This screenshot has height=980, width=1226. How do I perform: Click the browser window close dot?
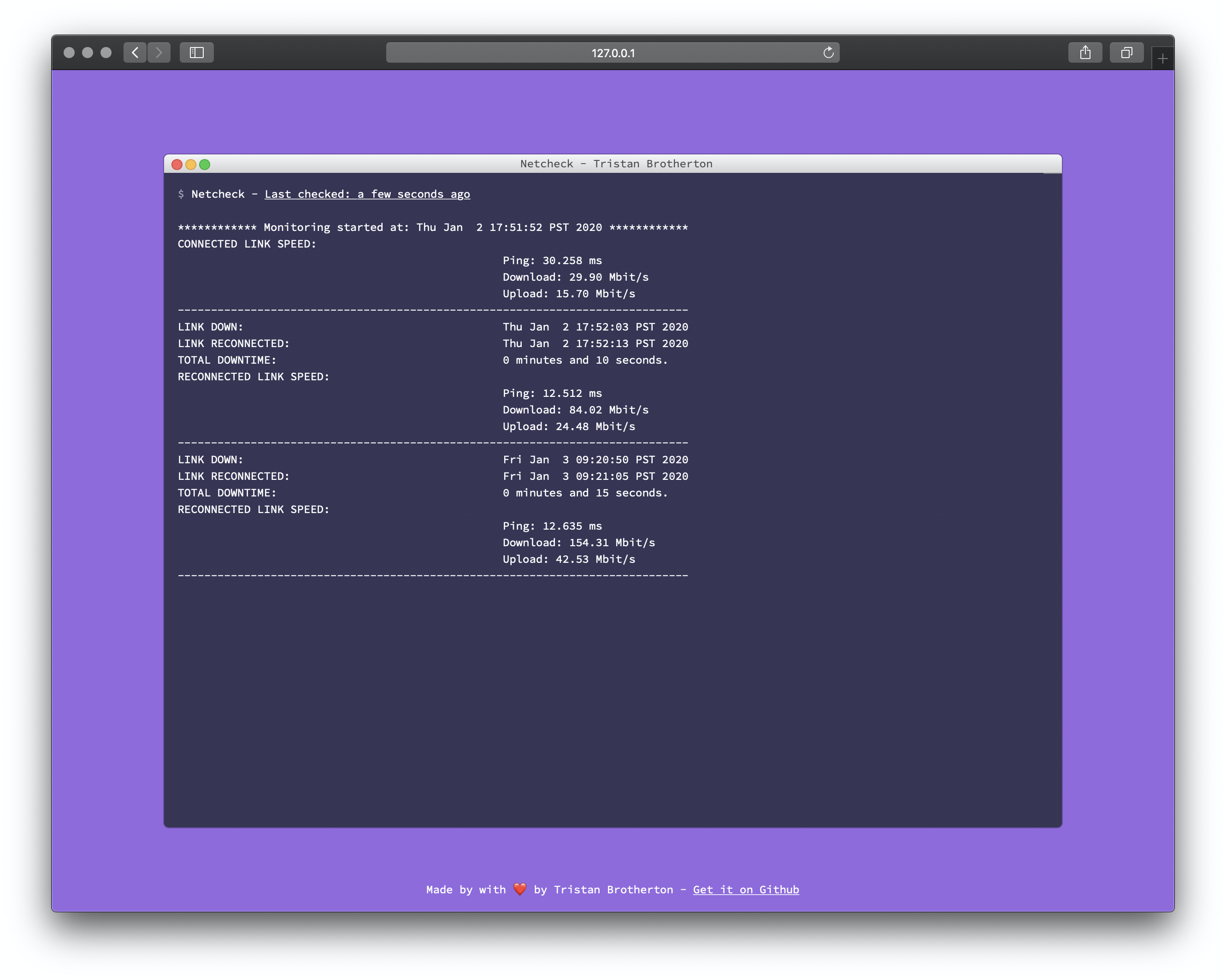click(70, 53)
